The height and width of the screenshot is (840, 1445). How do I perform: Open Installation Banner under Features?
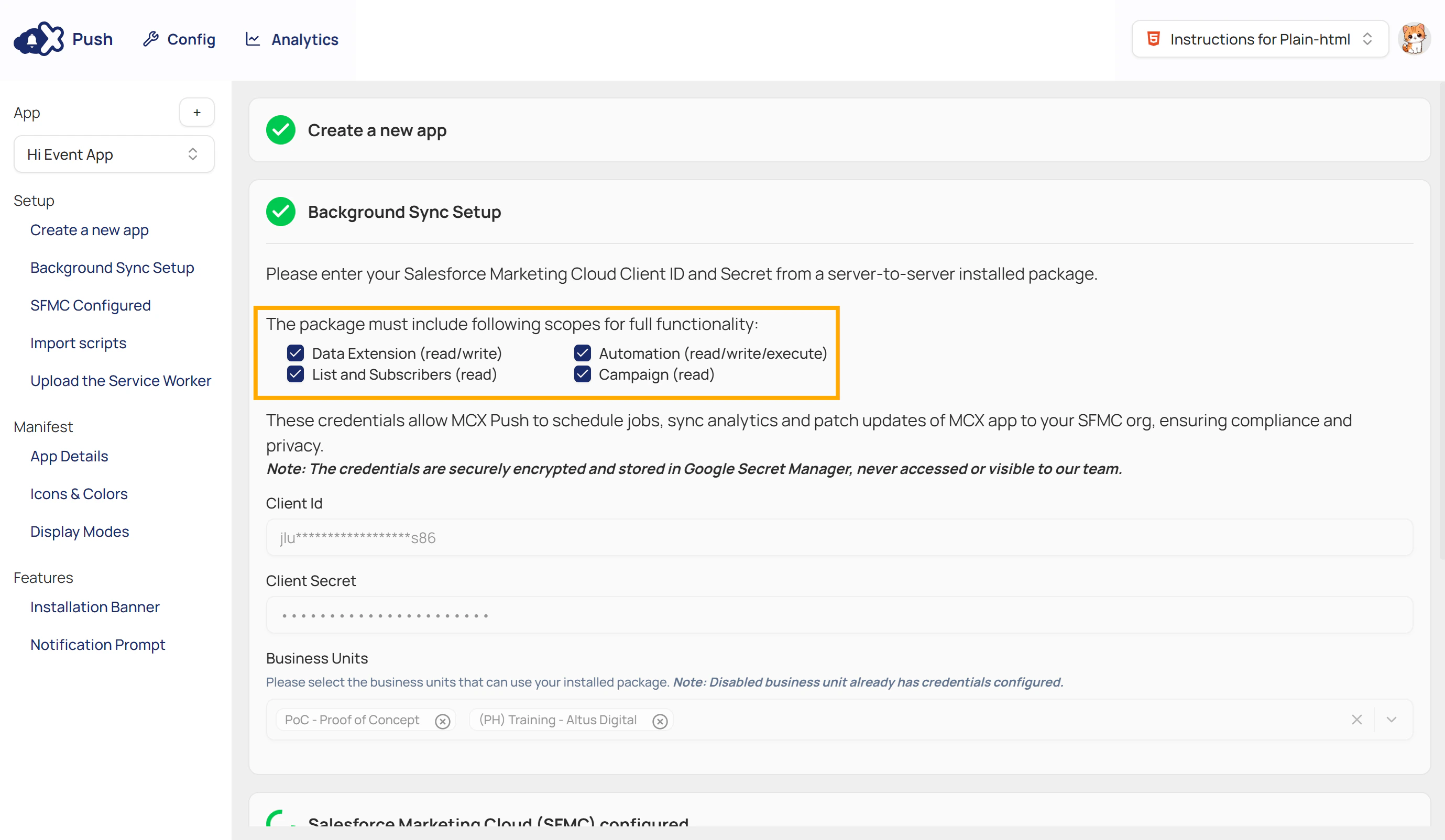click(x=95, y=607)
